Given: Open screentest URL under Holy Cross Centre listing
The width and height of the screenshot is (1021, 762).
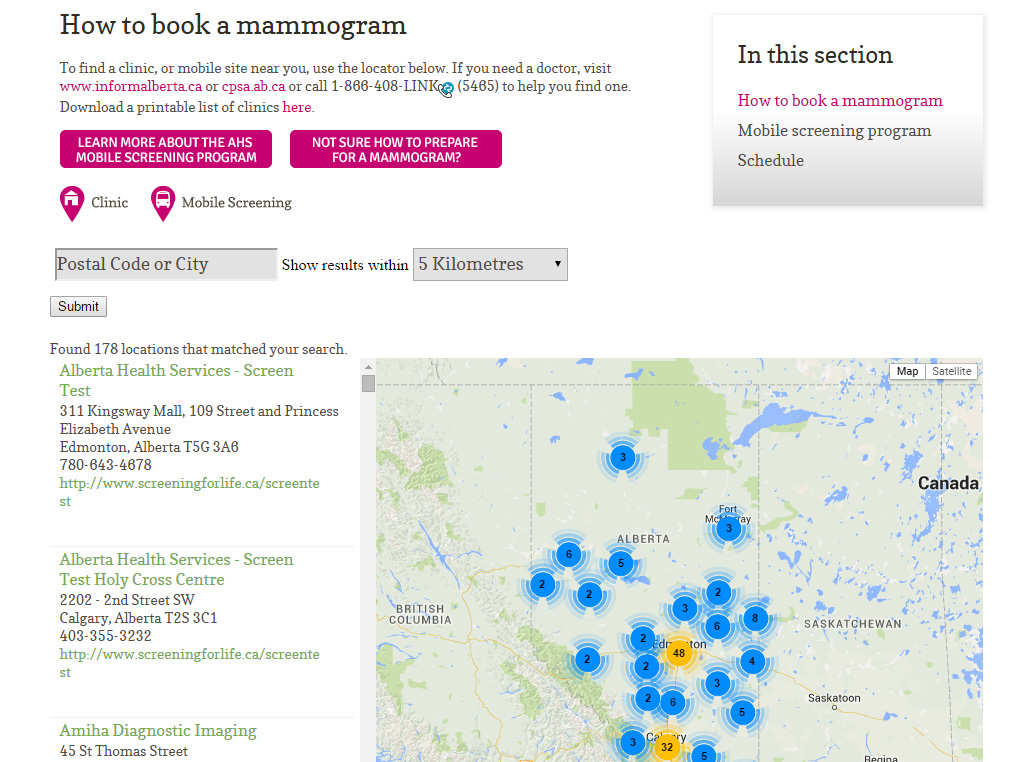Looking at the screenshot, I should (x=189, y=663).
